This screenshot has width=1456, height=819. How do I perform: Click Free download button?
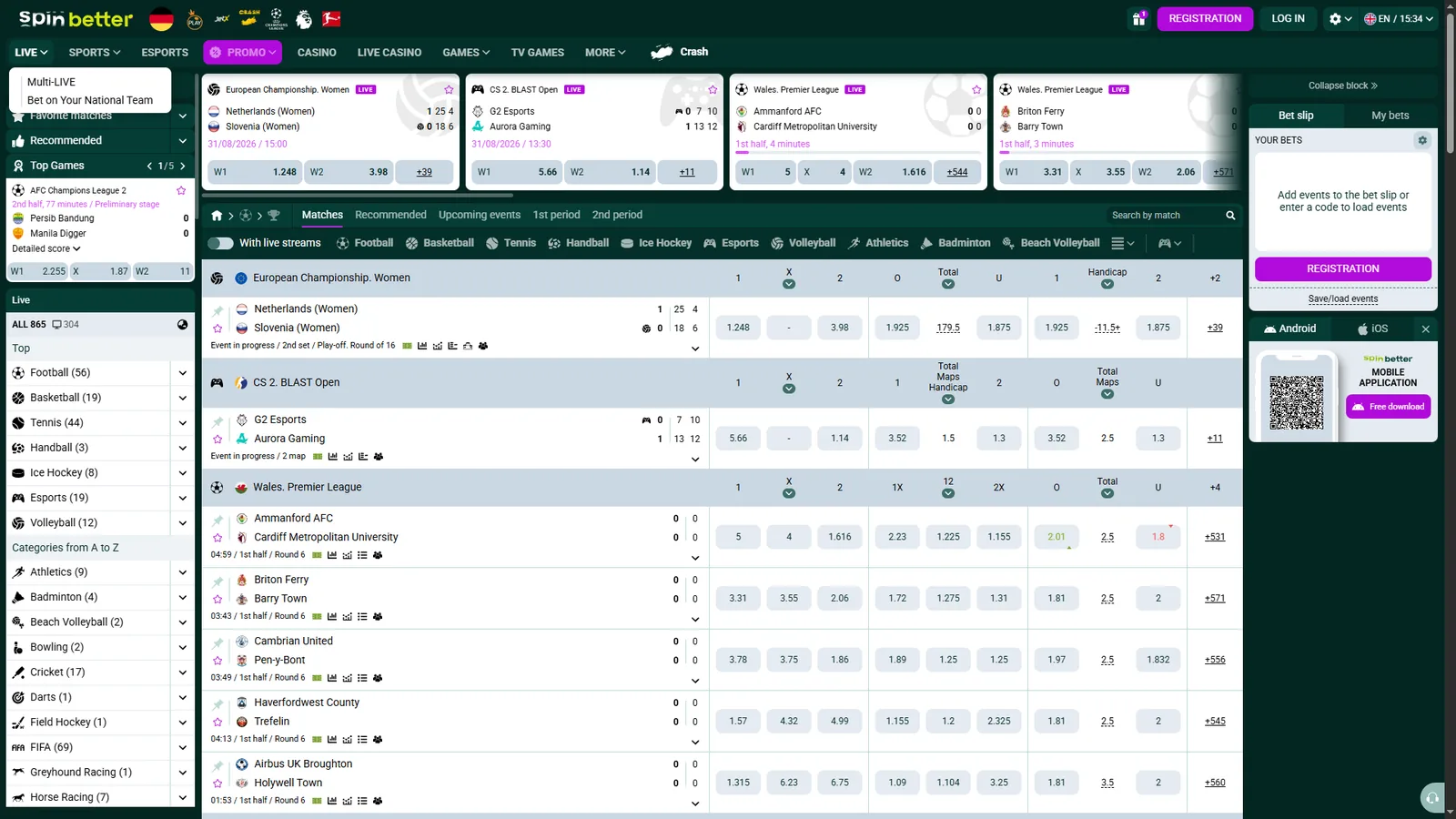click(x=1388, y=407)
